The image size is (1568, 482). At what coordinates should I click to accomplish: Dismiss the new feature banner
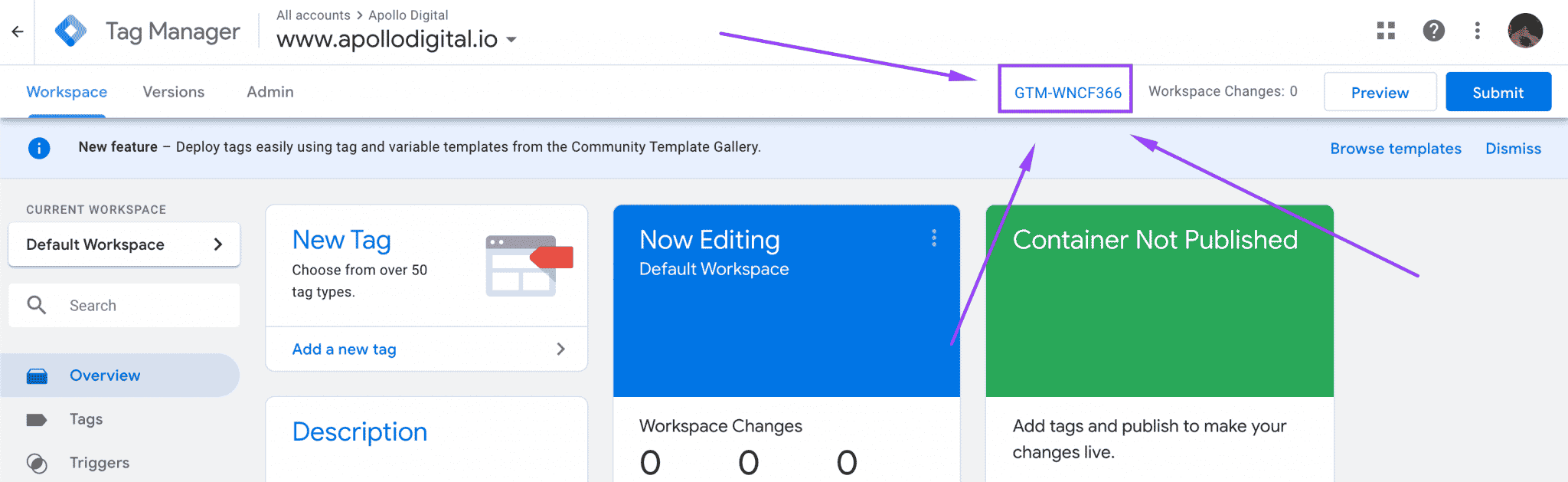1513,148
